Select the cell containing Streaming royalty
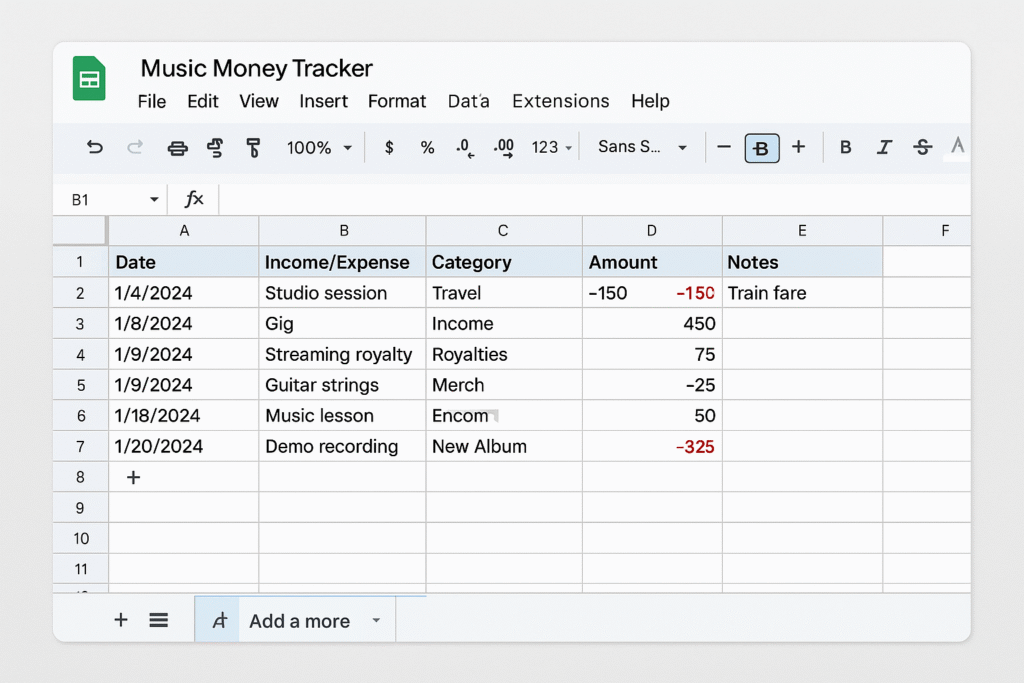The height and width of the screenshot is (683, 1024). click(x=341, y=354)
